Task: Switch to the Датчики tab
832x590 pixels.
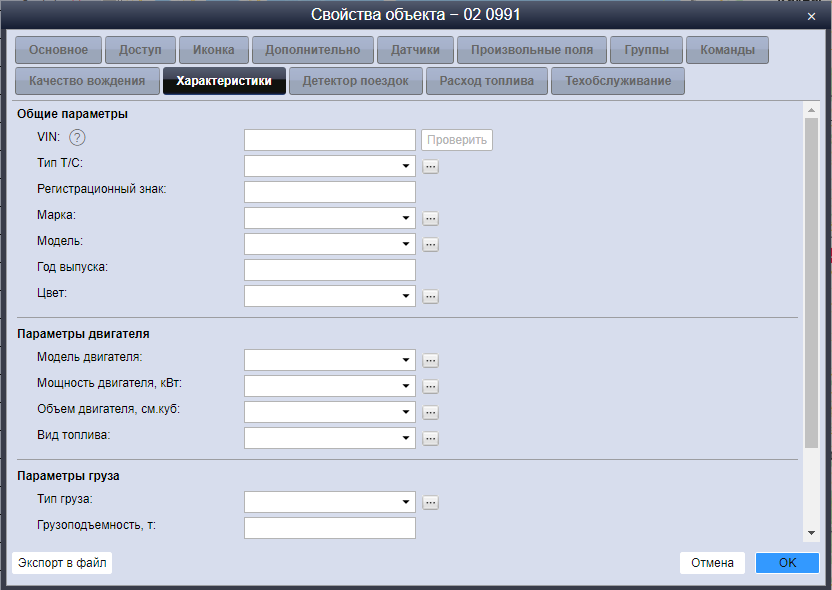Action: (415, 50)
